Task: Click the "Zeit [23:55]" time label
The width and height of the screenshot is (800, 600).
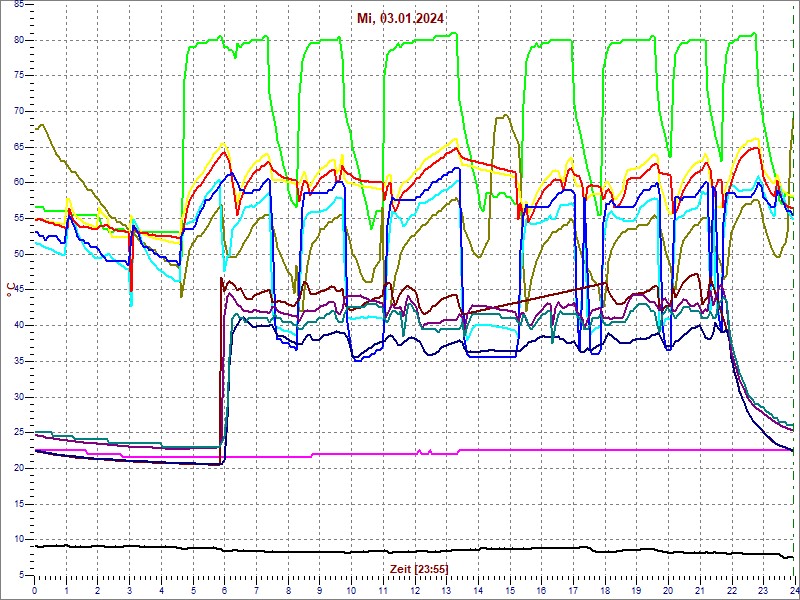Action: tap(419, 568)
